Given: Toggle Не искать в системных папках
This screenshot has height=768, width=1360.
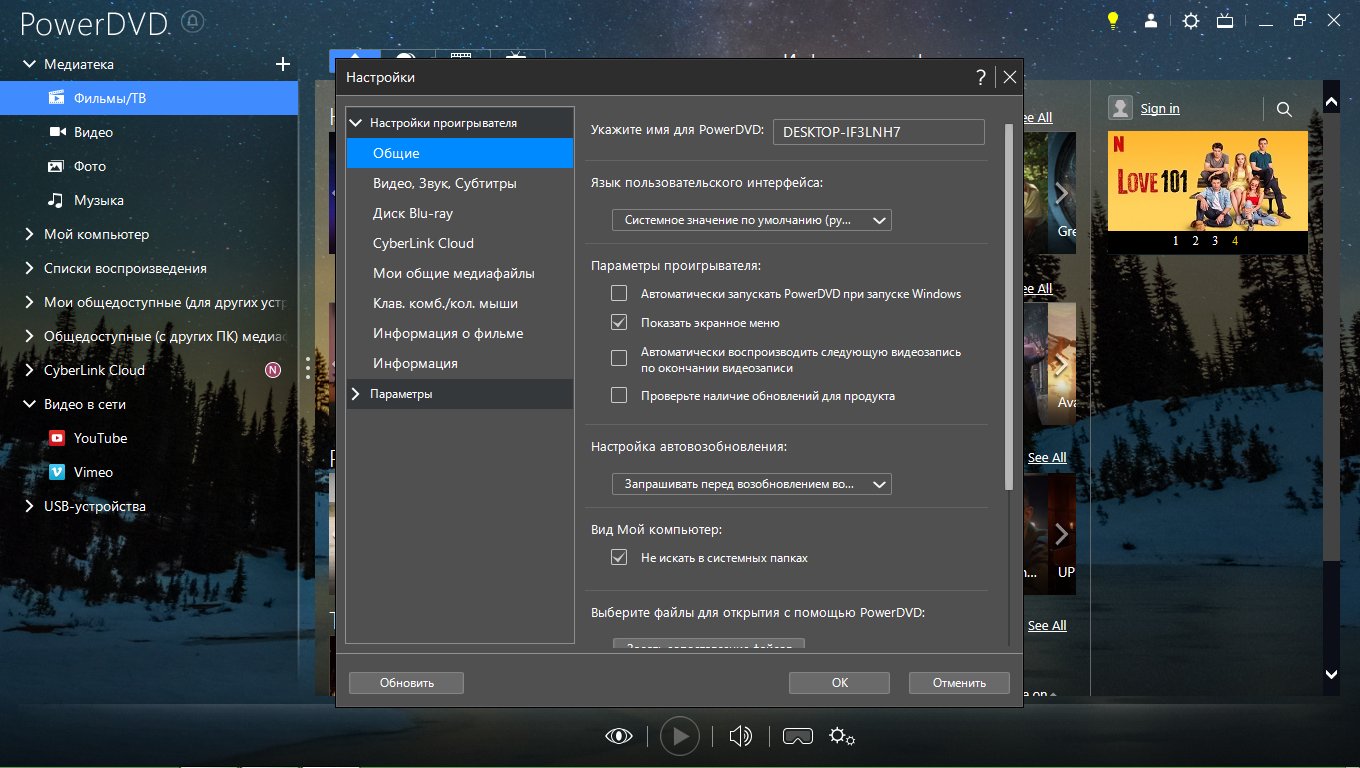Looking at the screenshot, I should coord(619,558).
